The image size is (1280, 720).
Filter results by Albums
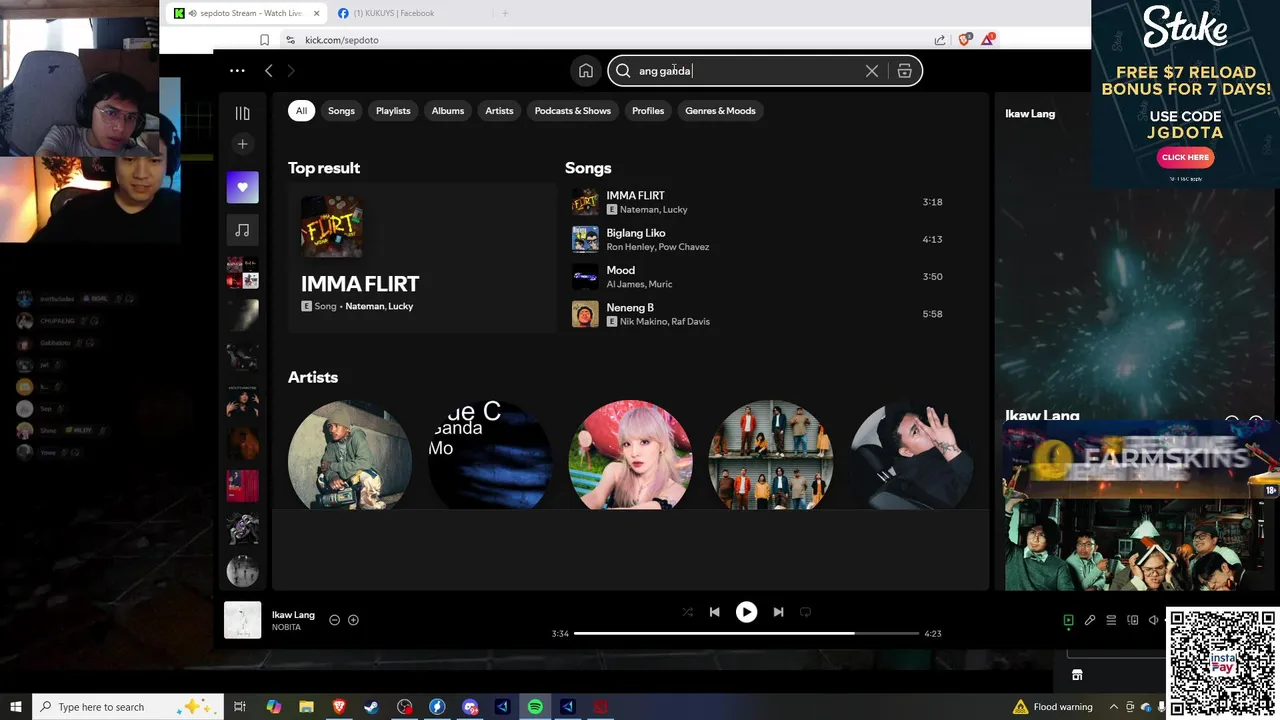click(x=448, y=111)
